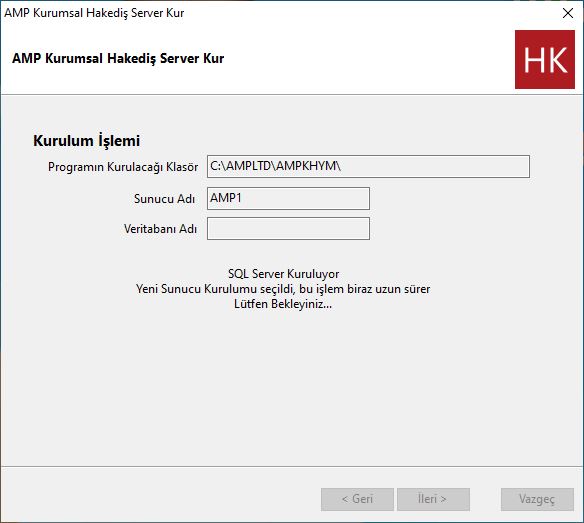The width and height of the screenshot is (584, 523).
Task: Click the window title bar text
Action: [94, 13]
